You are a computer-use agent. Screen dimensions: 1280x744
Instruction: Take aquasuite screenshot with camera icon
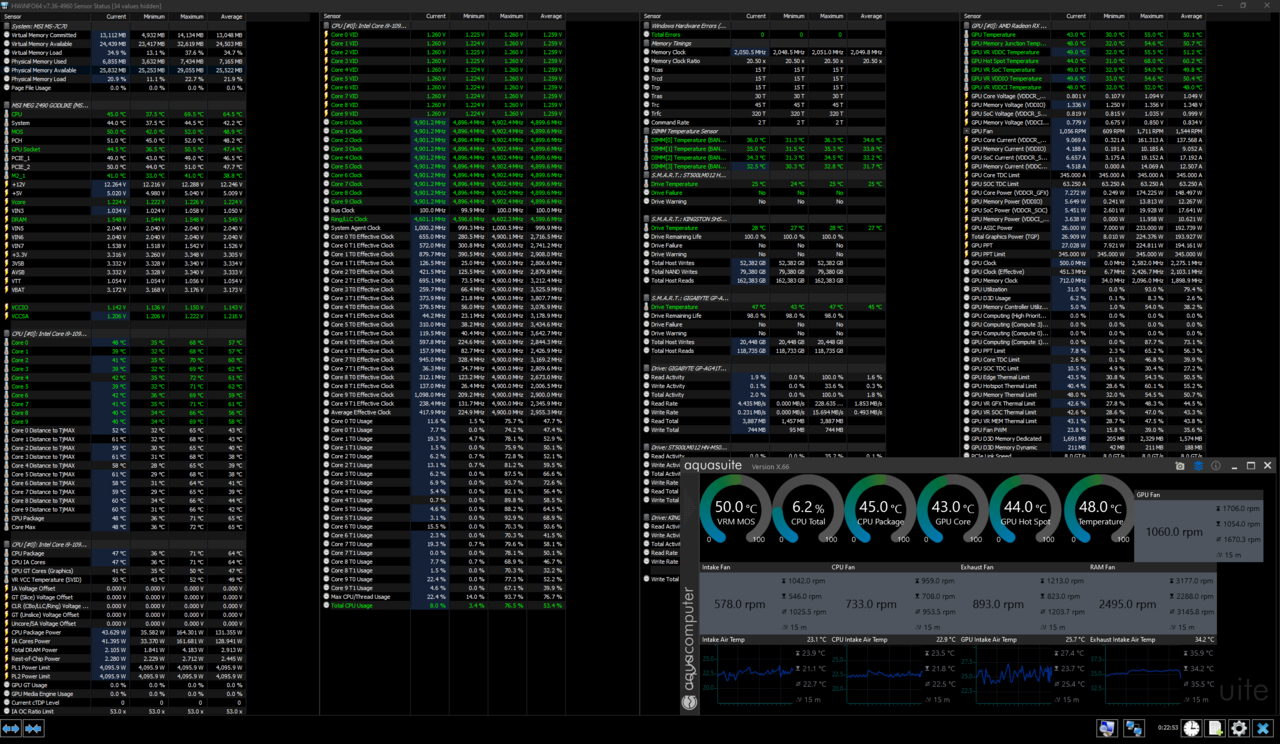[1180, 466]
